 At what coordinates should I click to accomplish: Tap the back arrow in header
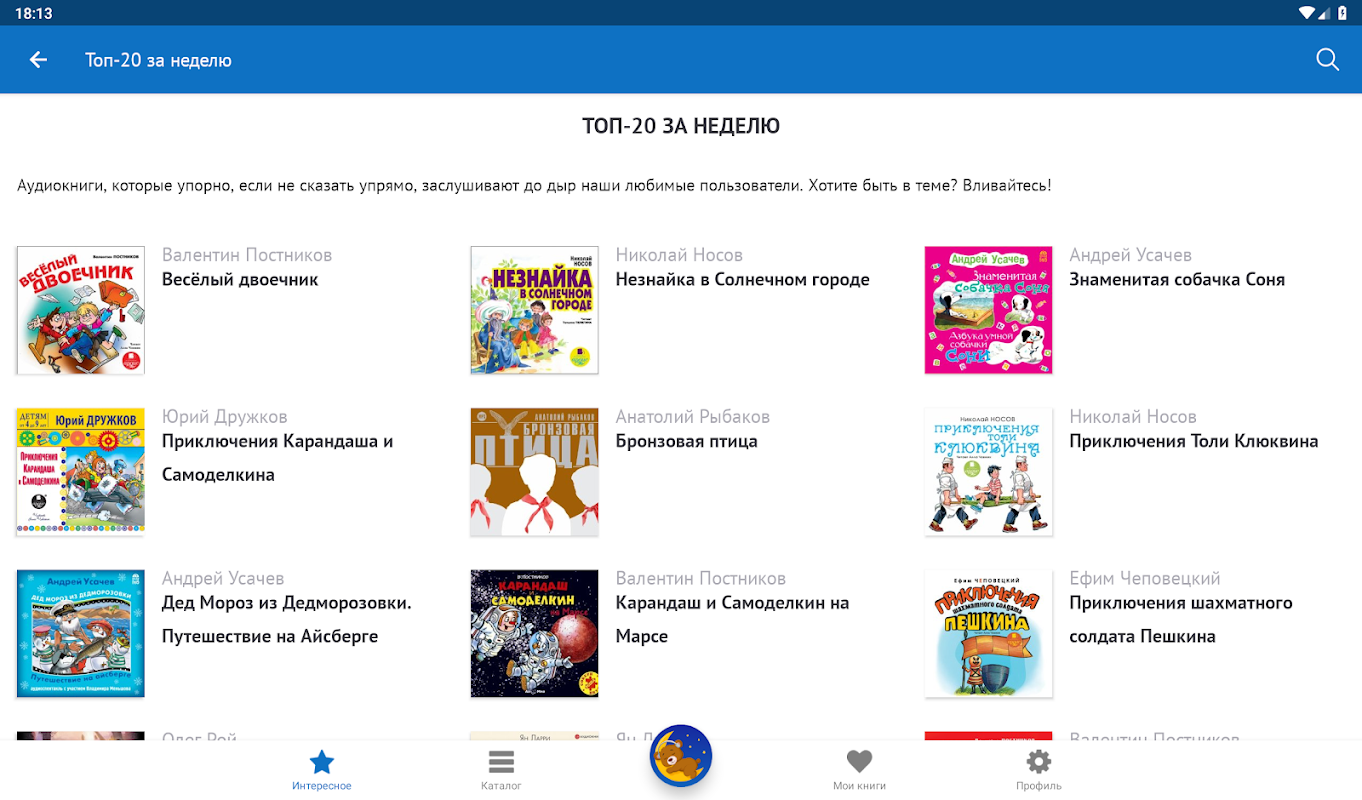[38, 60]
